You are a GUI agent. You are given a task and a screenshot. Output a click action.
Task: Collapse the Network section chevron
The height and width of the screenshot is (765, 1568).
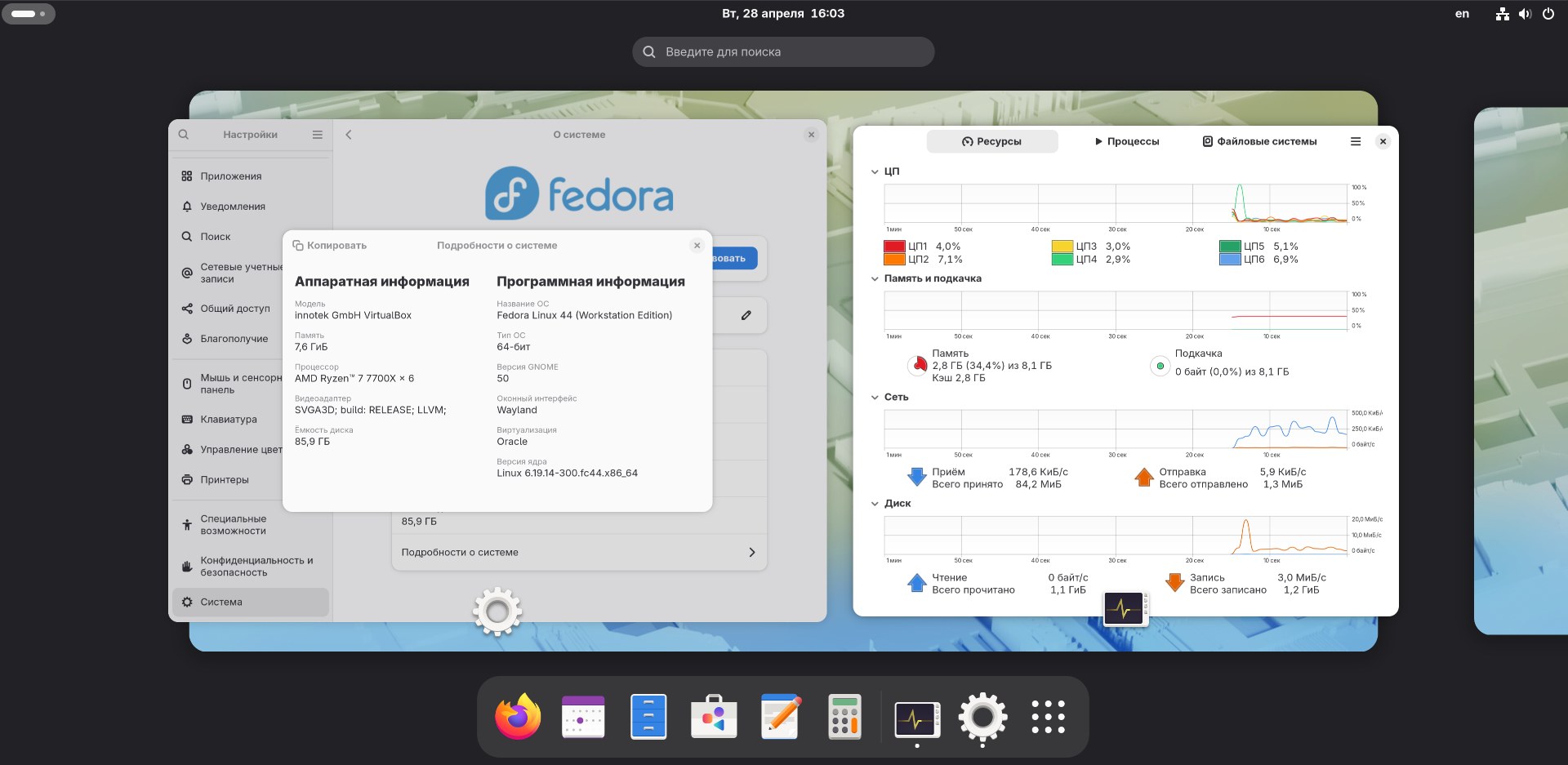pos(875,398)
